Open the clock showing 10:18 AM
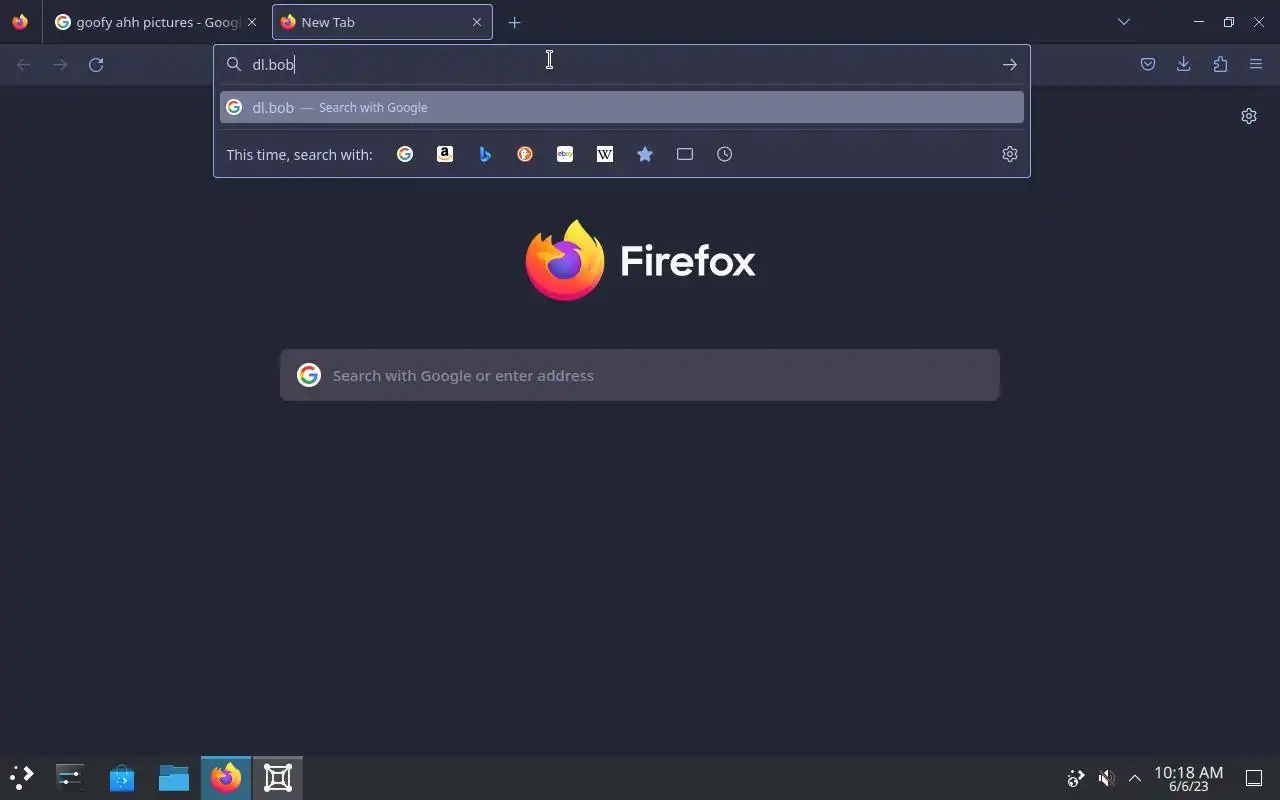1280x800 pixels. pyautogui.click(x=1188, y=778)
